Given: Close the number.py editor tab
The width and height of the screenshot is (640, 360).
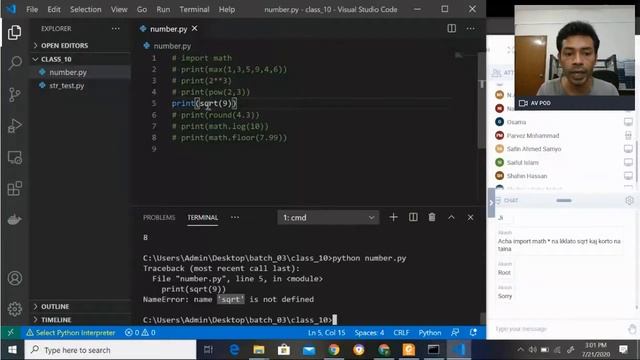Looking at the screenshot, I should (195, 29).
